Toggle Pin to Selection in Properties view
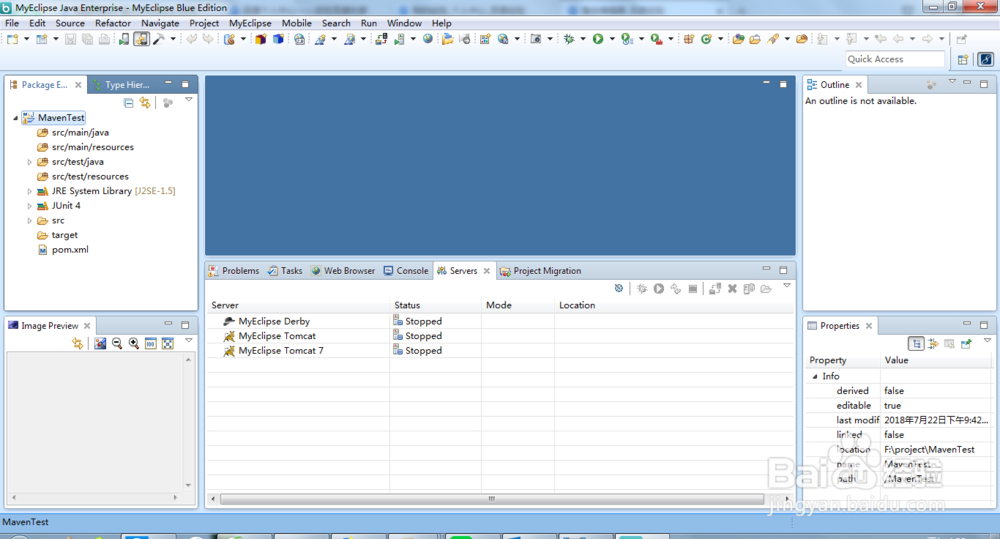Image resolution: width=1000 pixels, height=539 pixels. pos(966,344)
